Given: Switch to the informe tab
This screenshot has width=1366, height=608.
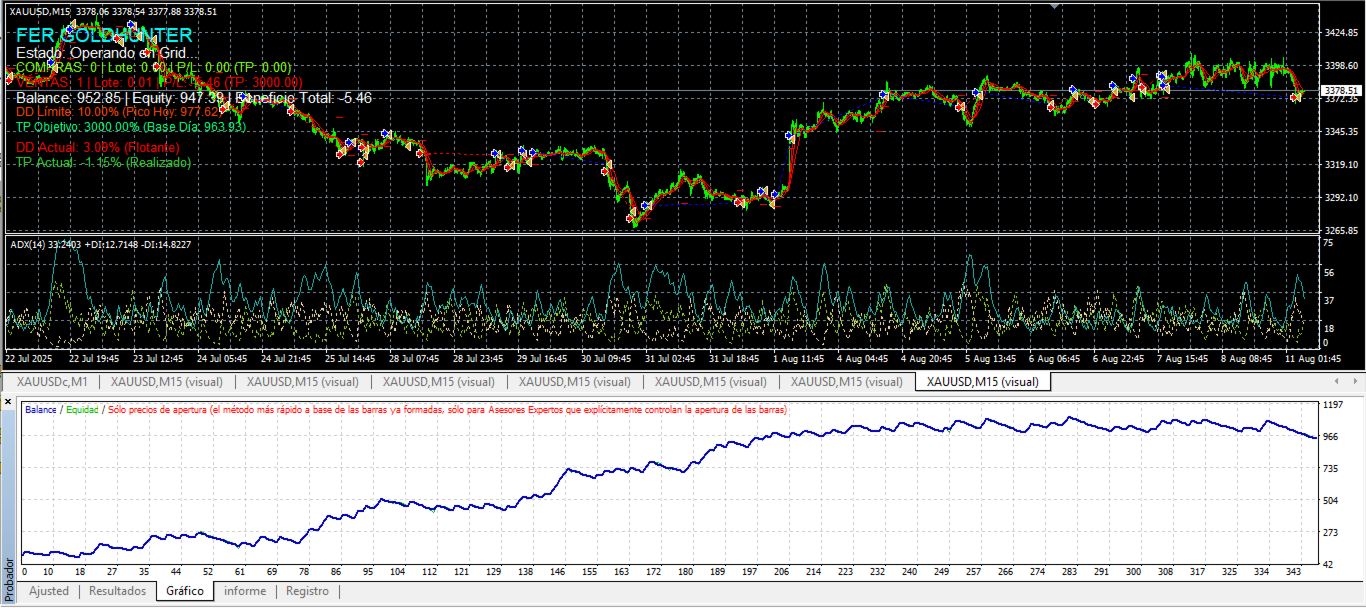Looking at the screenshot, I should coord(245,591).
